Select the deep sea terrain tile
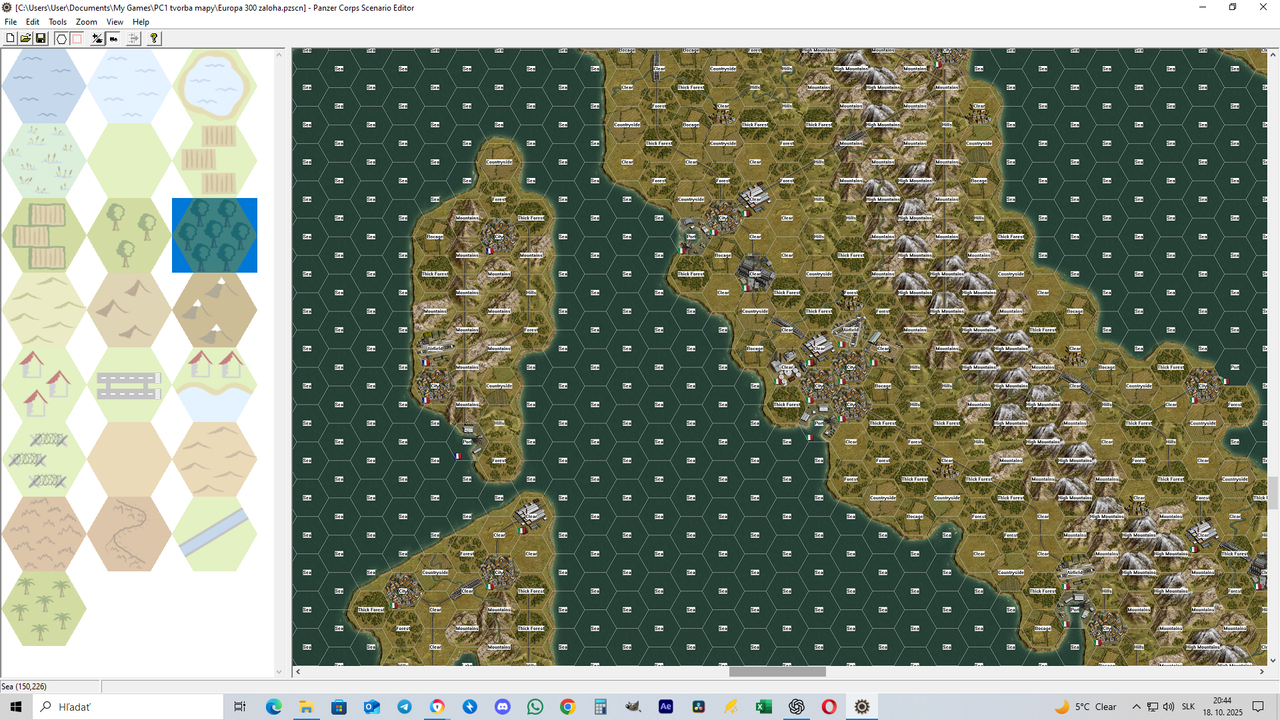This screenshot has width=1280, height=720. pos(44,86)
